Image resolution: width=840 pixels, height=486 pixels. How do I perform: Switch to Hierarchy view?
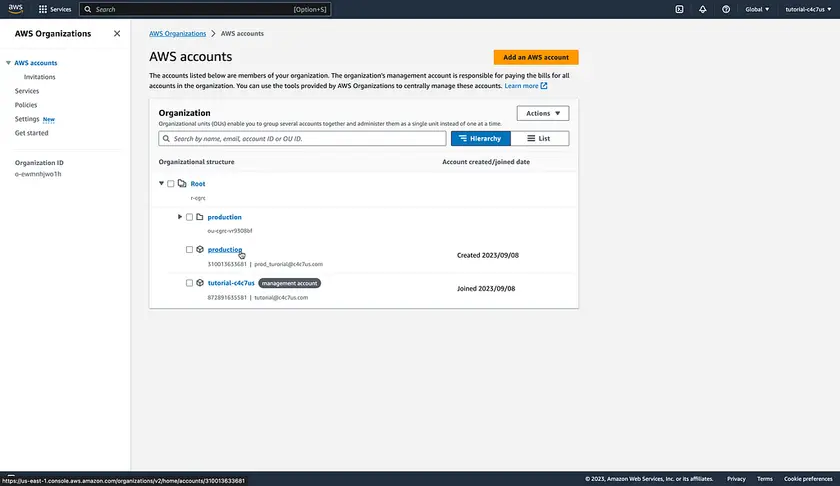point(481,138)
